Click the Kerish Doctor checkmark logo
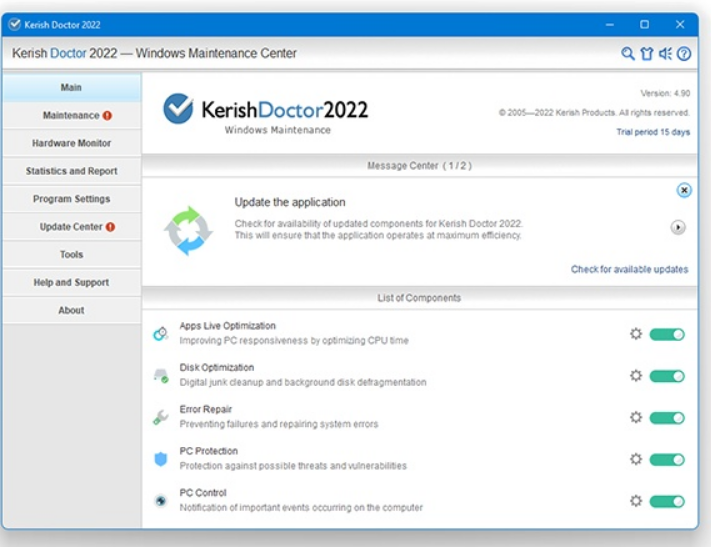Image resolution: width=711 pixels, height=547 pixels. [178, 108]
